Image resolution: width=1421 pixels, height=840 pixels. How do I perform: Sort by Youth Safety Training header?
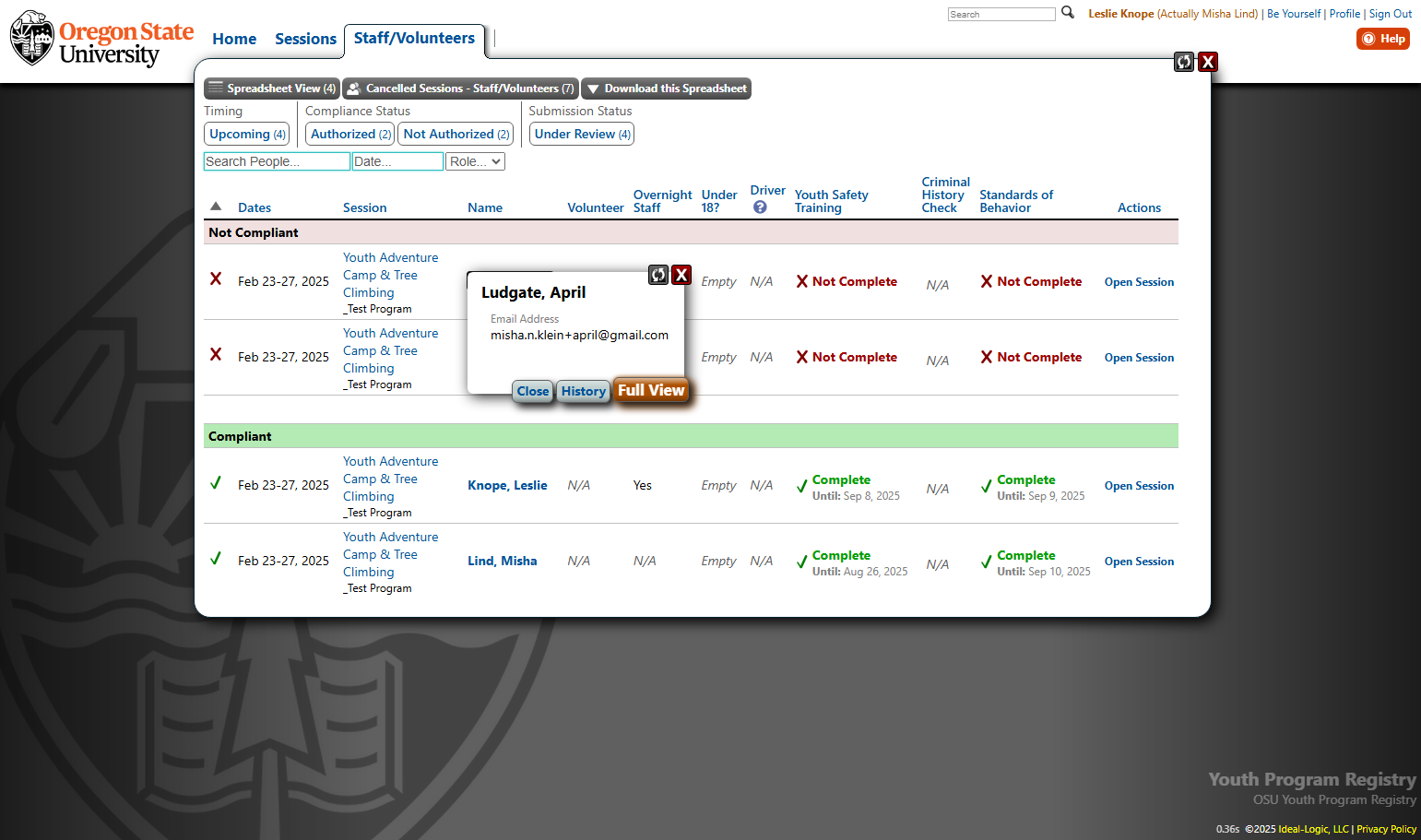pos(832,201)
